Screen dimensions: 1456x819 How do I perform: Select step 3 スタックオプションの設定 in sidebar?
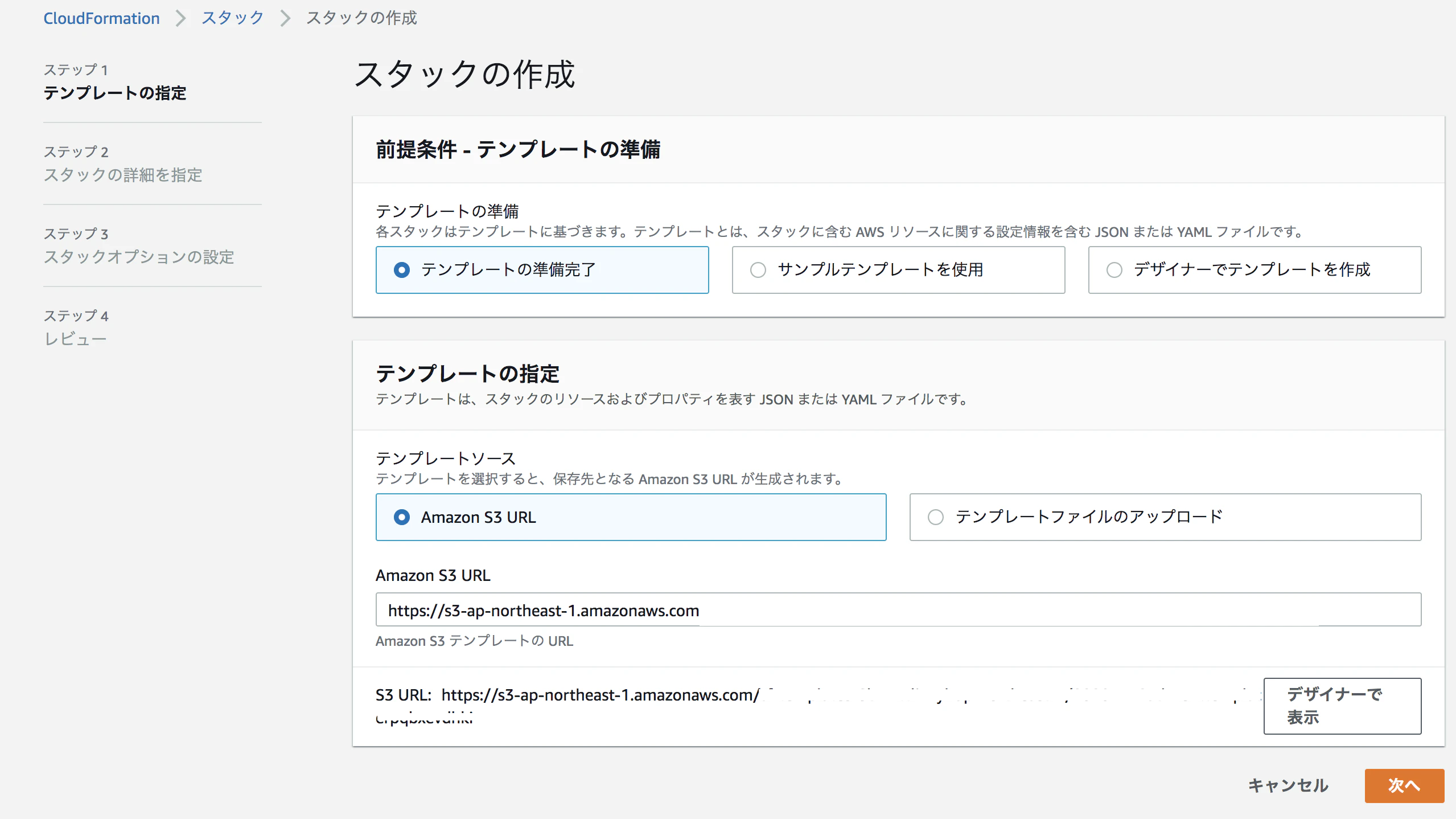139,257
